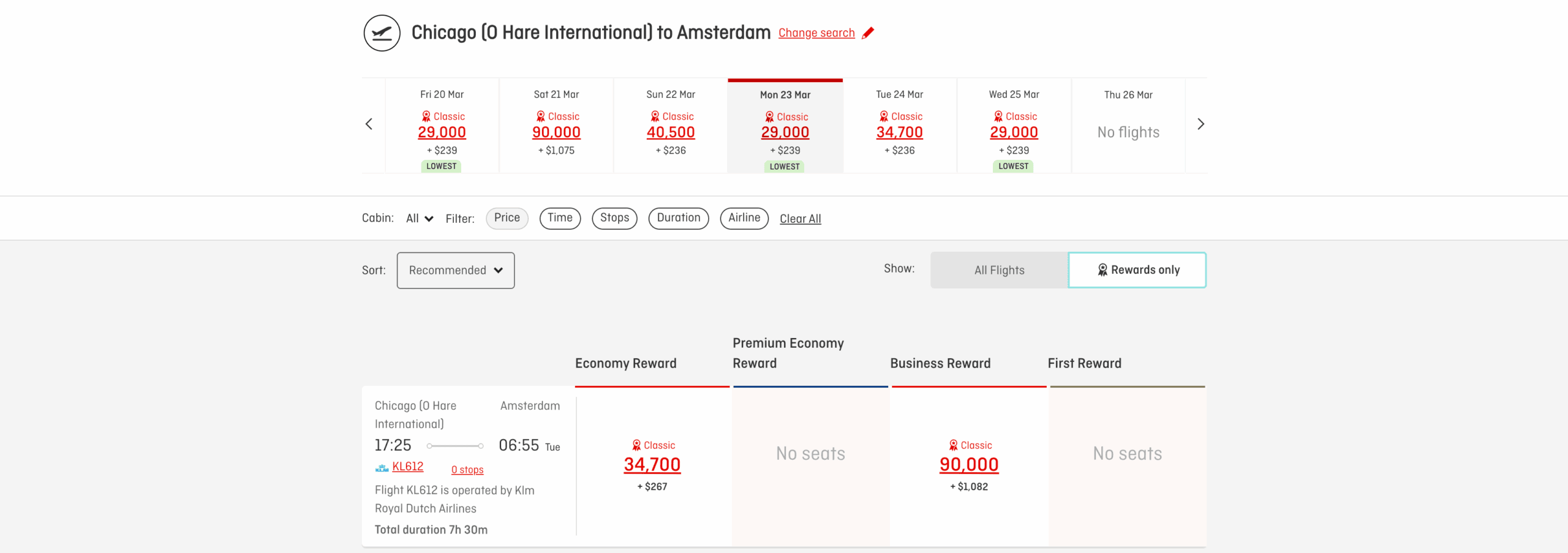The image size is (1568, 553).
Task: Click the Rewards only badge icon
Action: click(x=1104, y=269)
